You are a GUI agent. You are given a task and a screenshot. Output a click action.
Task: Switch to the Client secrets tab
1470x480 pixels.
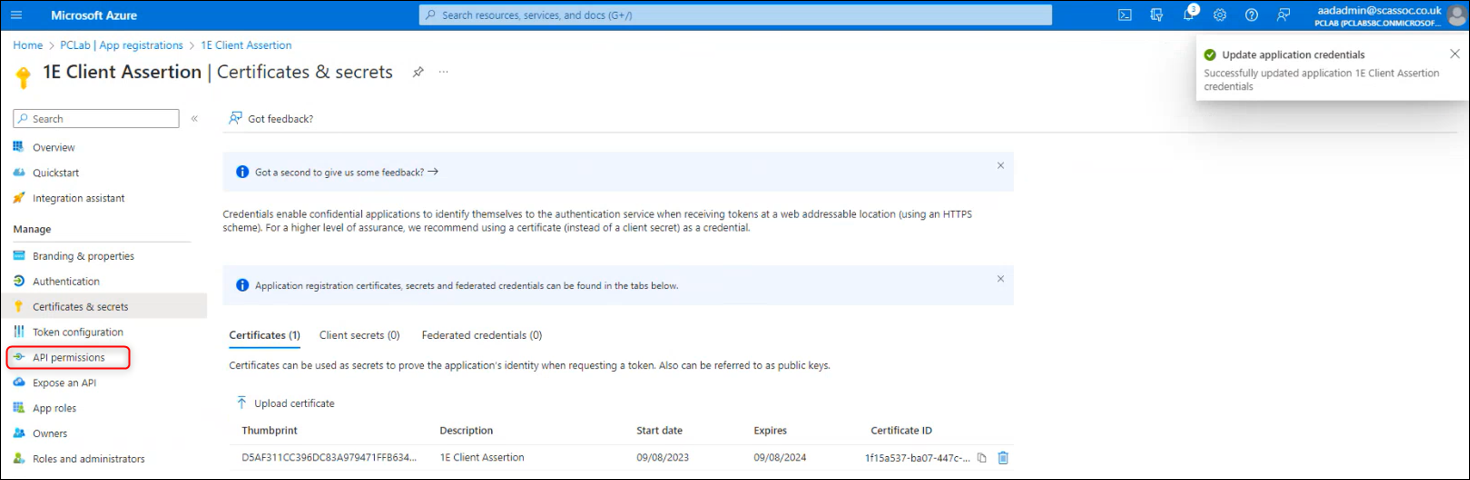point(359,335)
